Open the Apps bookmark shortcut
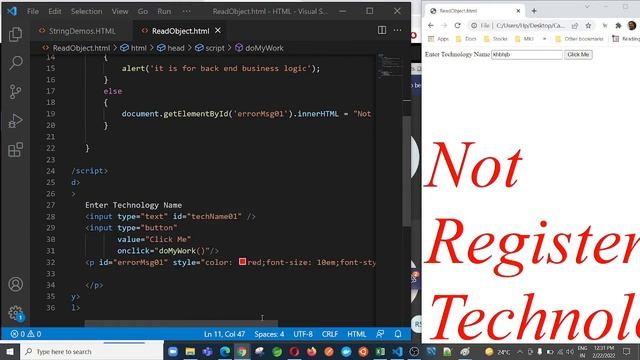 coord(438,39)
